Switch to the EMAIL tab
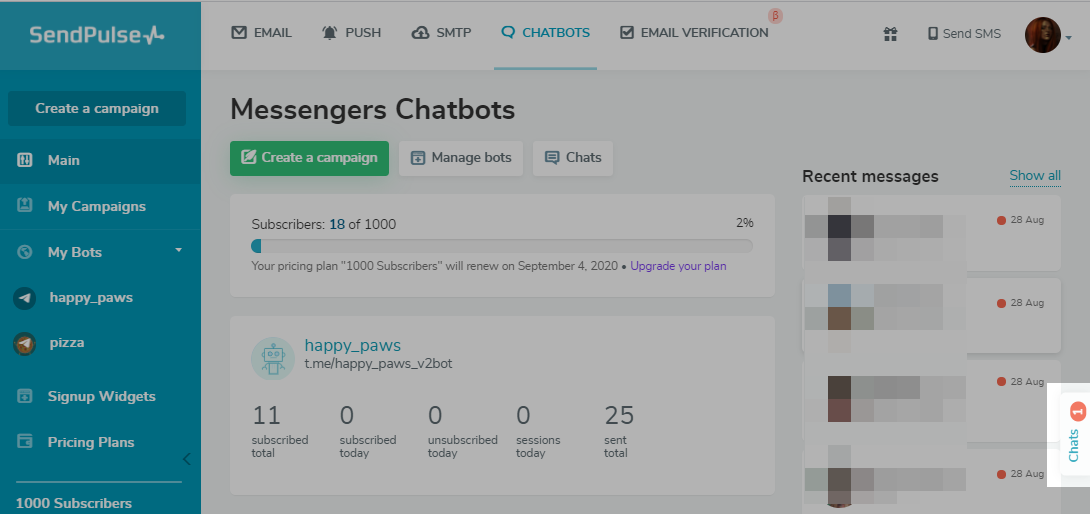Viewport: 1090px width, 514px height. [262, 33]
